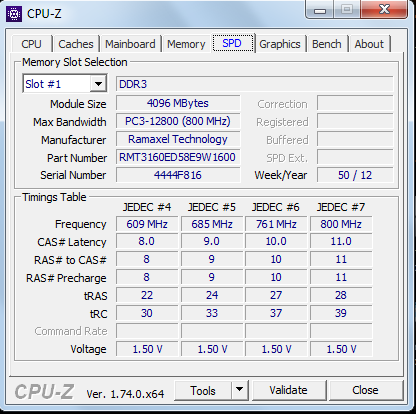Click the empty Registered field
The height and width of the screenshot is (414, 416).
355,121
